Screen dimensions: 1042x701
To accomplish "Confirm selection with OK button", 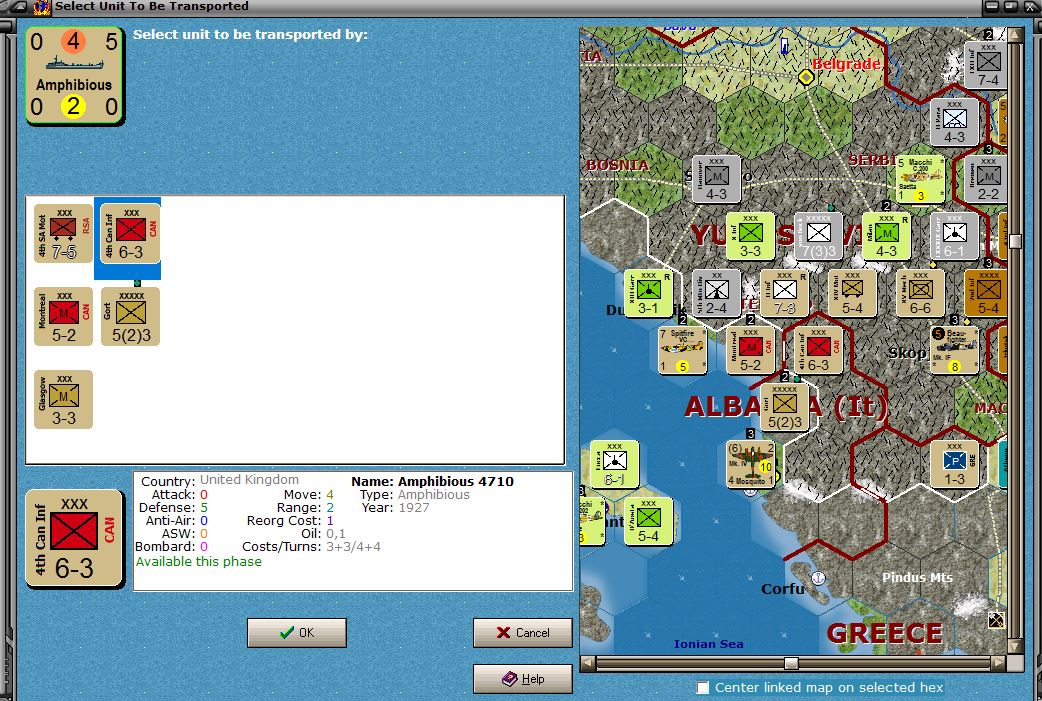I will click(x=296, y=633).
